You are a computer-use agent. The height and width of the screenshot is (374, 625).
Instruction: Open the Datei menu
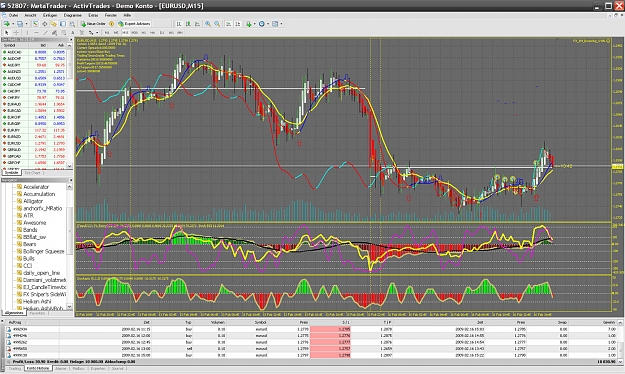coord(13,15)
